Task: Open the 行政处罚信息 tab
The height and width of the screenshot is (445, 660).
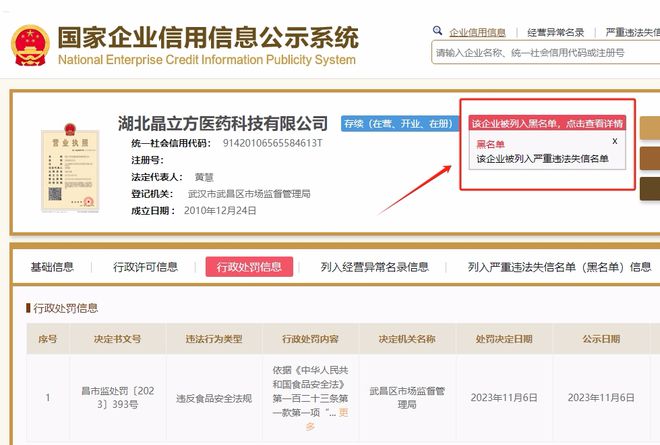Action: (249, 267)
